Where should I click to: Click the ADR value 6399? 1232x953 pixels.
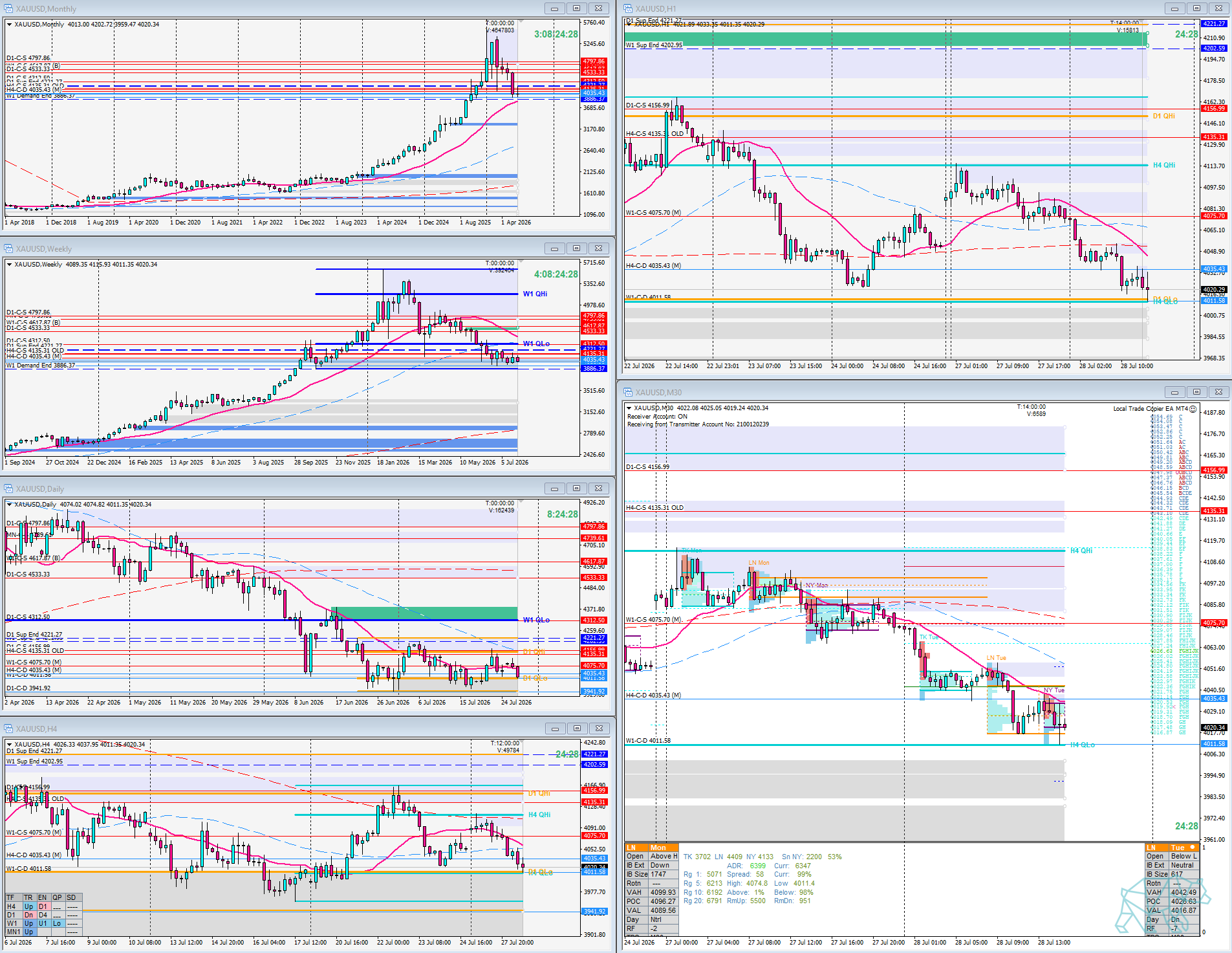point(757,866)
